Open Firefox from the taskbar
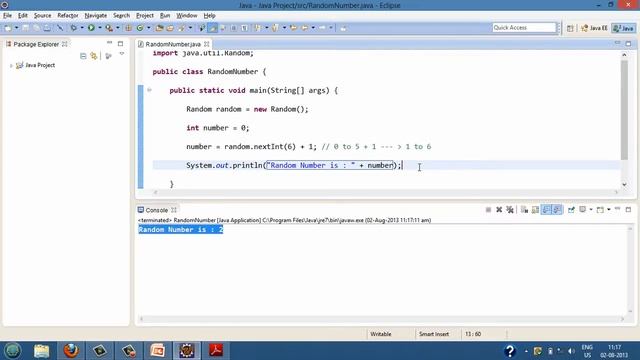 pos(71,351)
